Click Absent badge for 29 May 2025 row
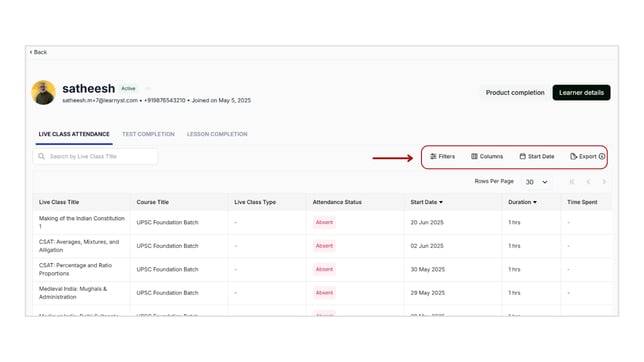 pos(324,293)
